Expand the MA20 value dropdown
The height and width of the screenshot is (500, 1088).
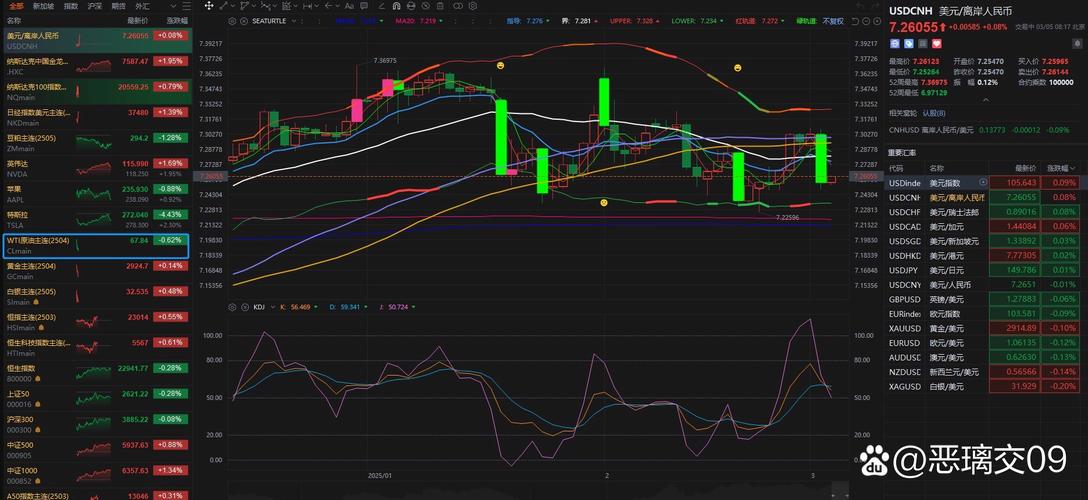(441, 21)
